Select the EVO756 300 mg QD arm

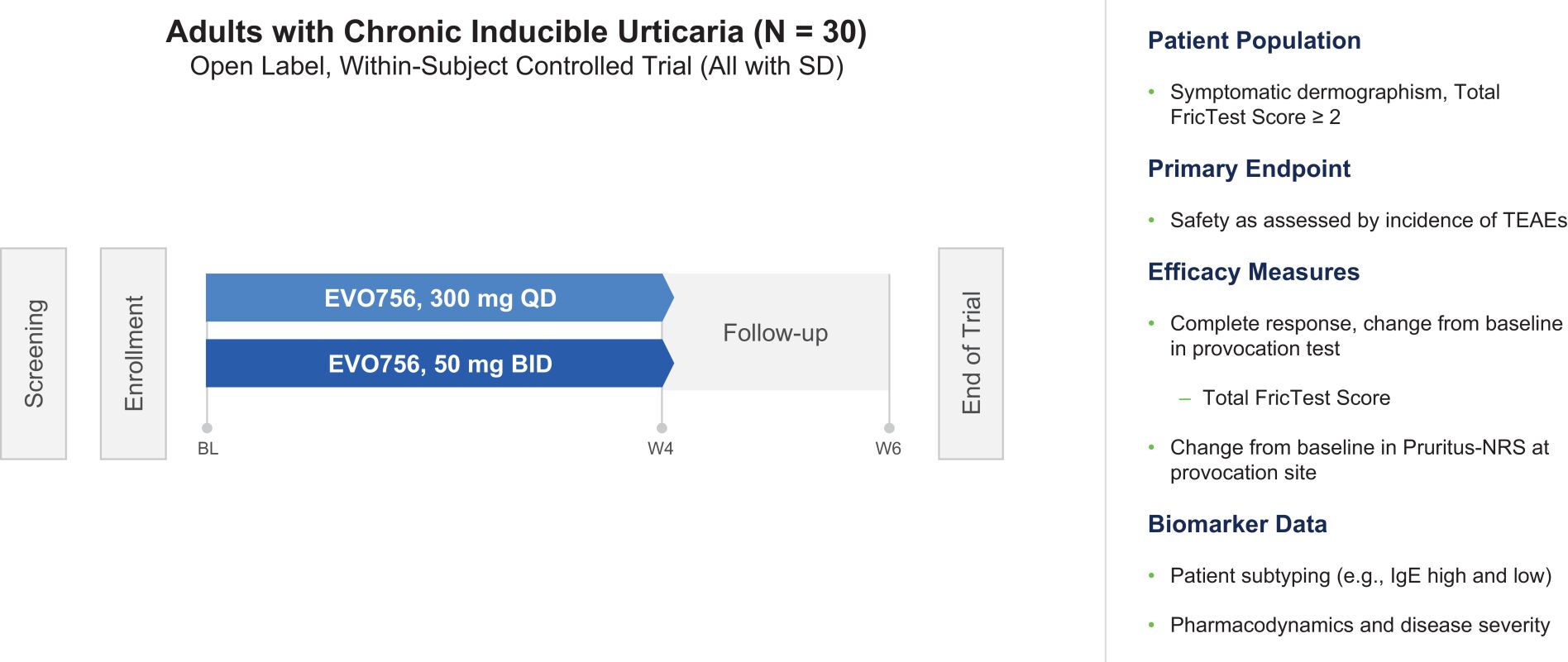coord(439,298)
